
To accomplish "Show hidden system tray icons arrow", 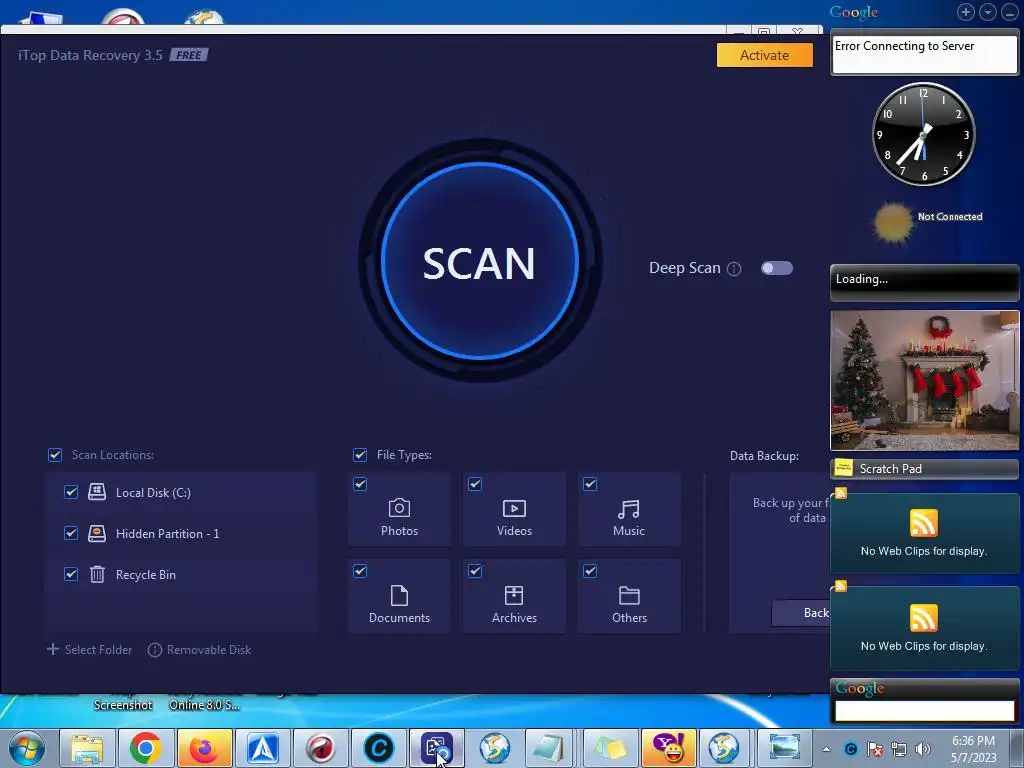I will click(x=826, y=749).
